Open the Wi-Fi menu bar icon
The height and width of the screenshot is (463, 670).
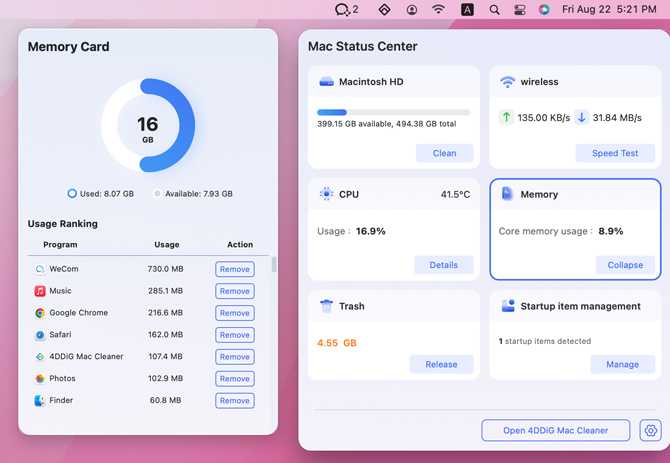pyautogui.click(x=438, y=9)
